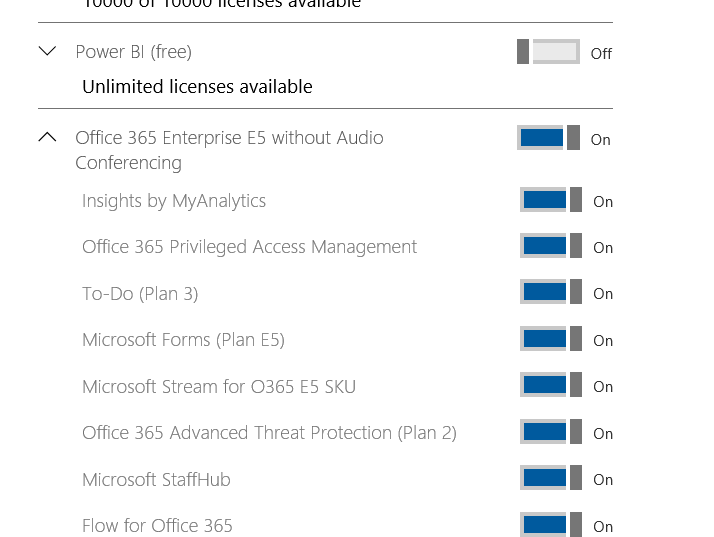Viewport: 714px width, 537px height.
Task: Select the "Microsoft Forms (Plan E5)" label
Action: tap(183, 340)
